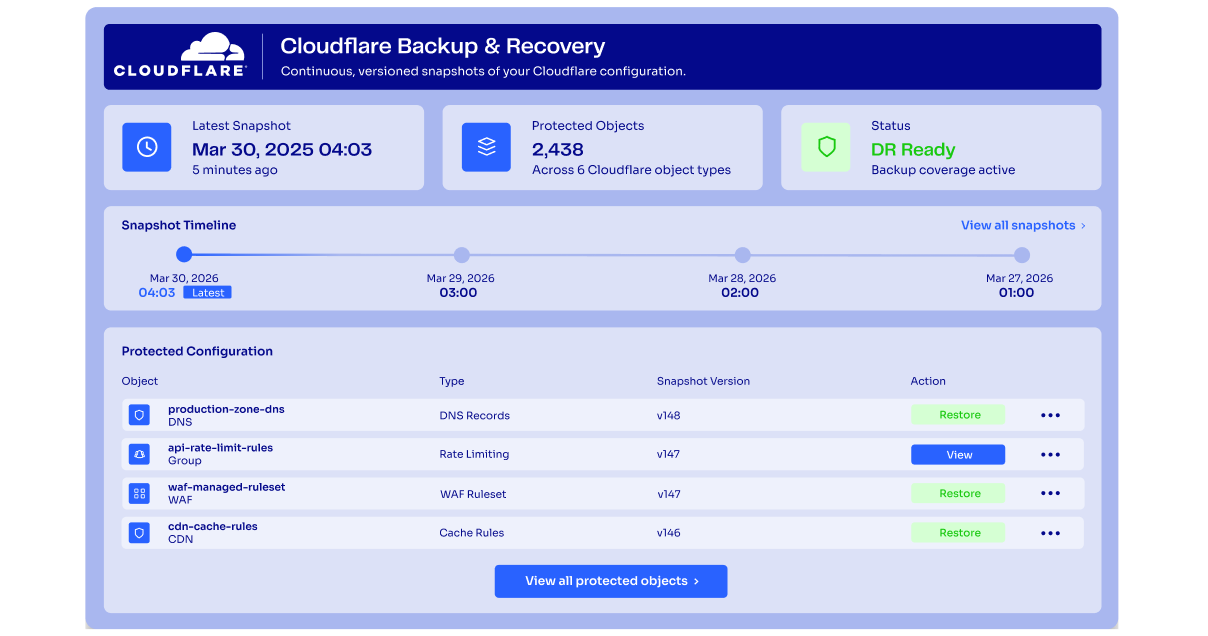Click the clock icon for Latest Snapshot
The height and width of the screenshot is (636, 1208).
click(147, 147)
